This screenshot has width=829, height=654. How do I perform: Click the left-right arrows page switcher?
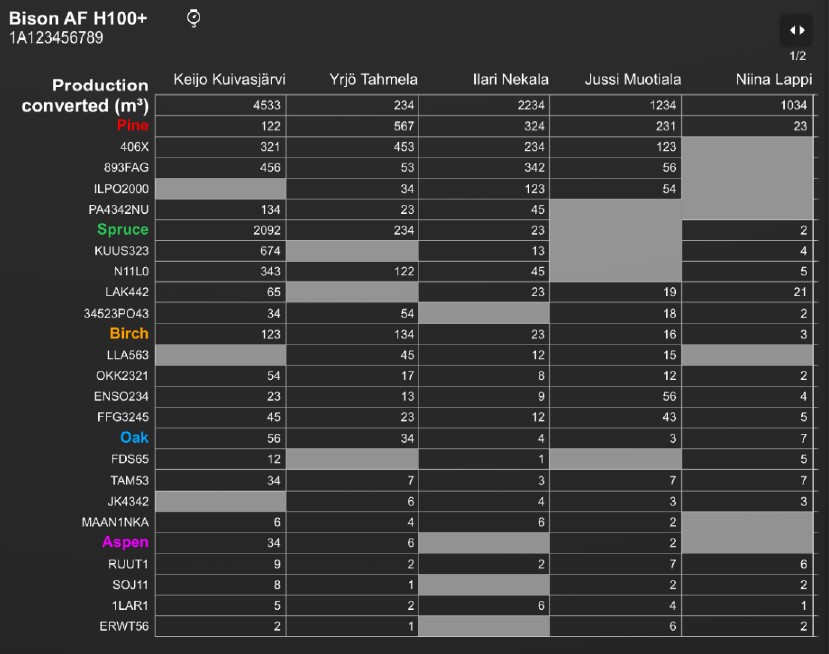click(797, 30)
